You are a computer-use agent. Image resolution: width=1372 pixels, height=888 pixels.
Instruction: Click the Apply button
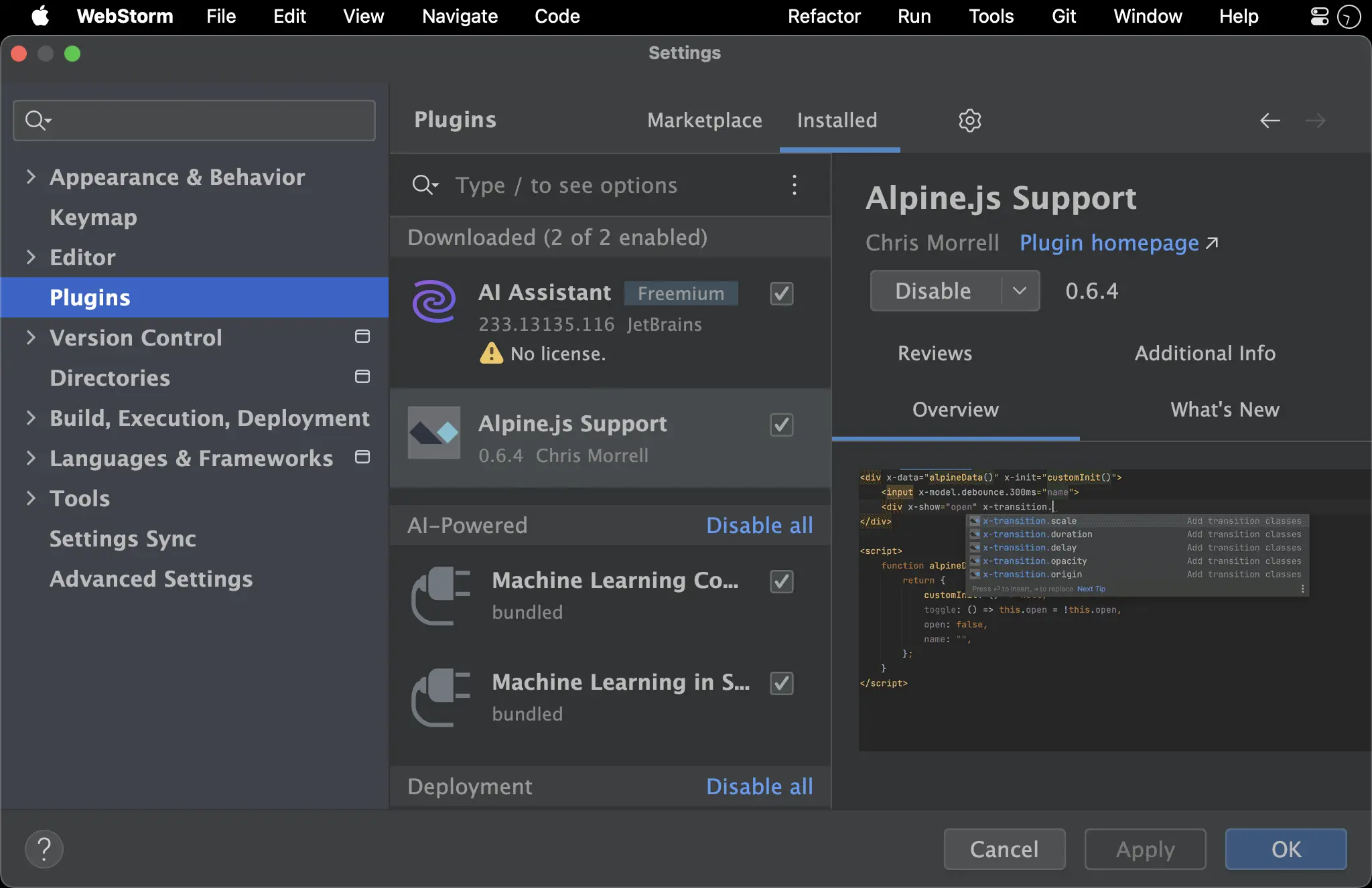click(1145, 849)
